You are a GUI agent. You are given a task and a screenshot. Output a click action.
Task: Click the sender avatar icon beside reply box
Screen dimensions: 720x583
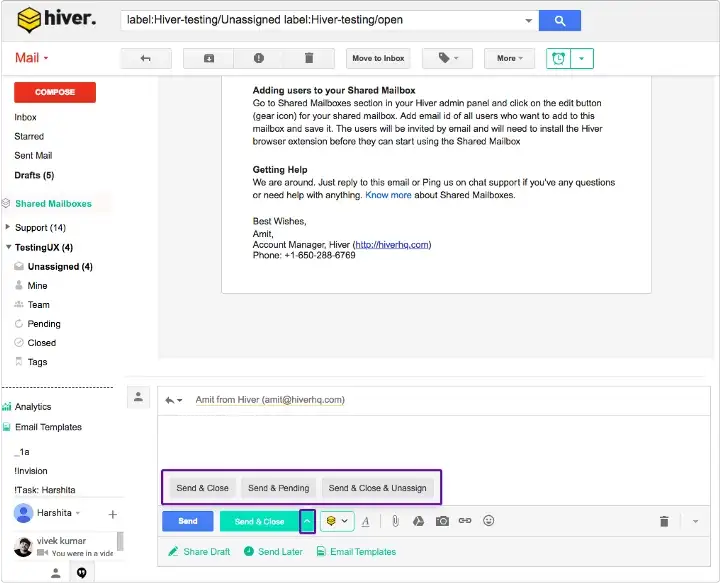point(138,398)
